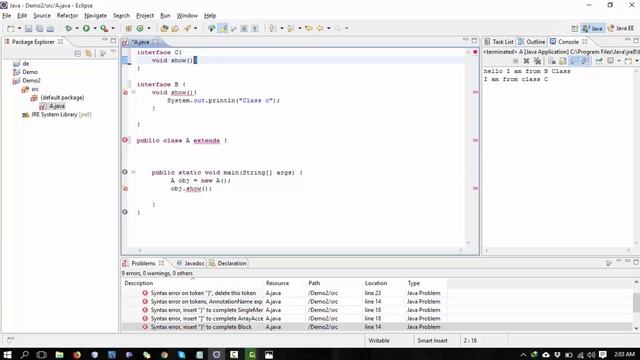Open the New file dropdown arrow
The image size is (640, 360).
pyautogui.click(x=19, y=28)
